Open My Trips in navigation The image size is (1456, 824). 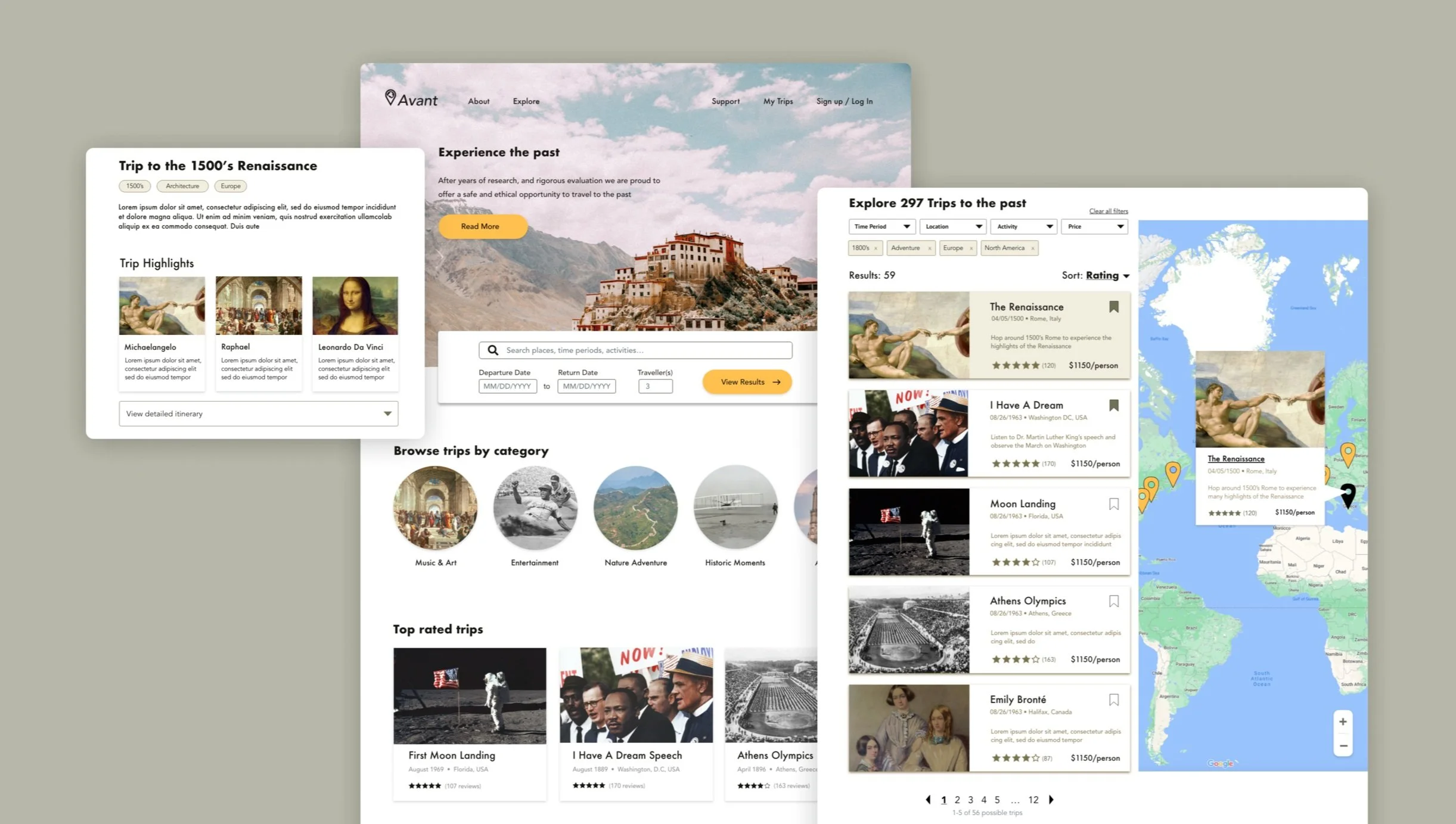click(x=778, y=101)
